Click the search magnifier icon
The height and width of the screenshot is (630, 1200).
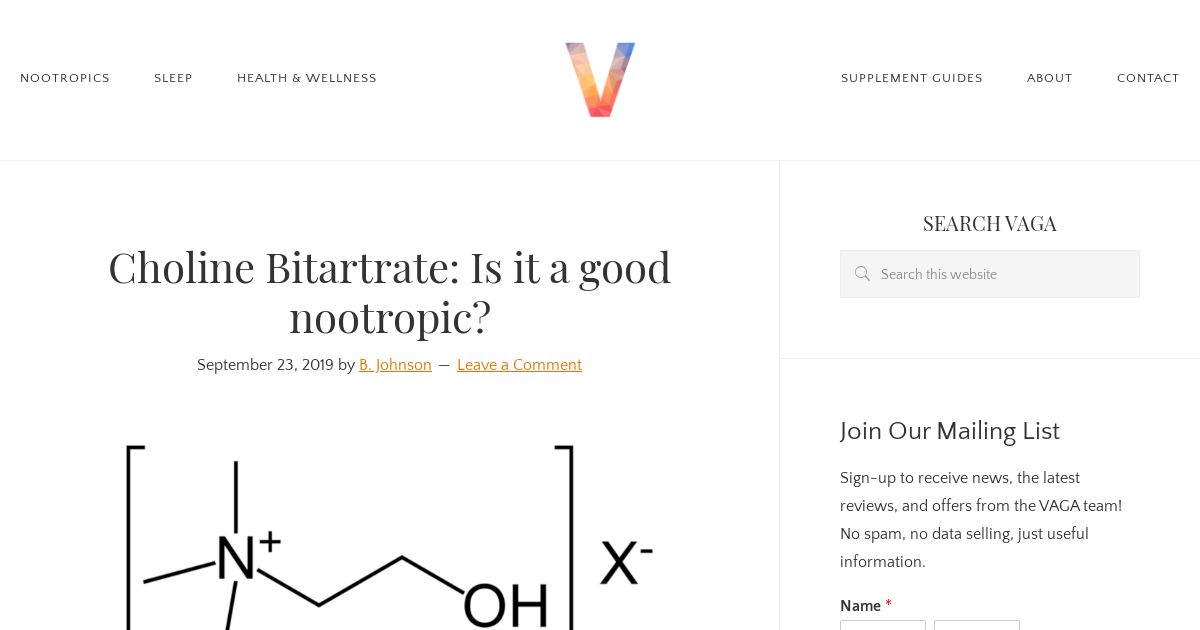[x=862, y=274]
